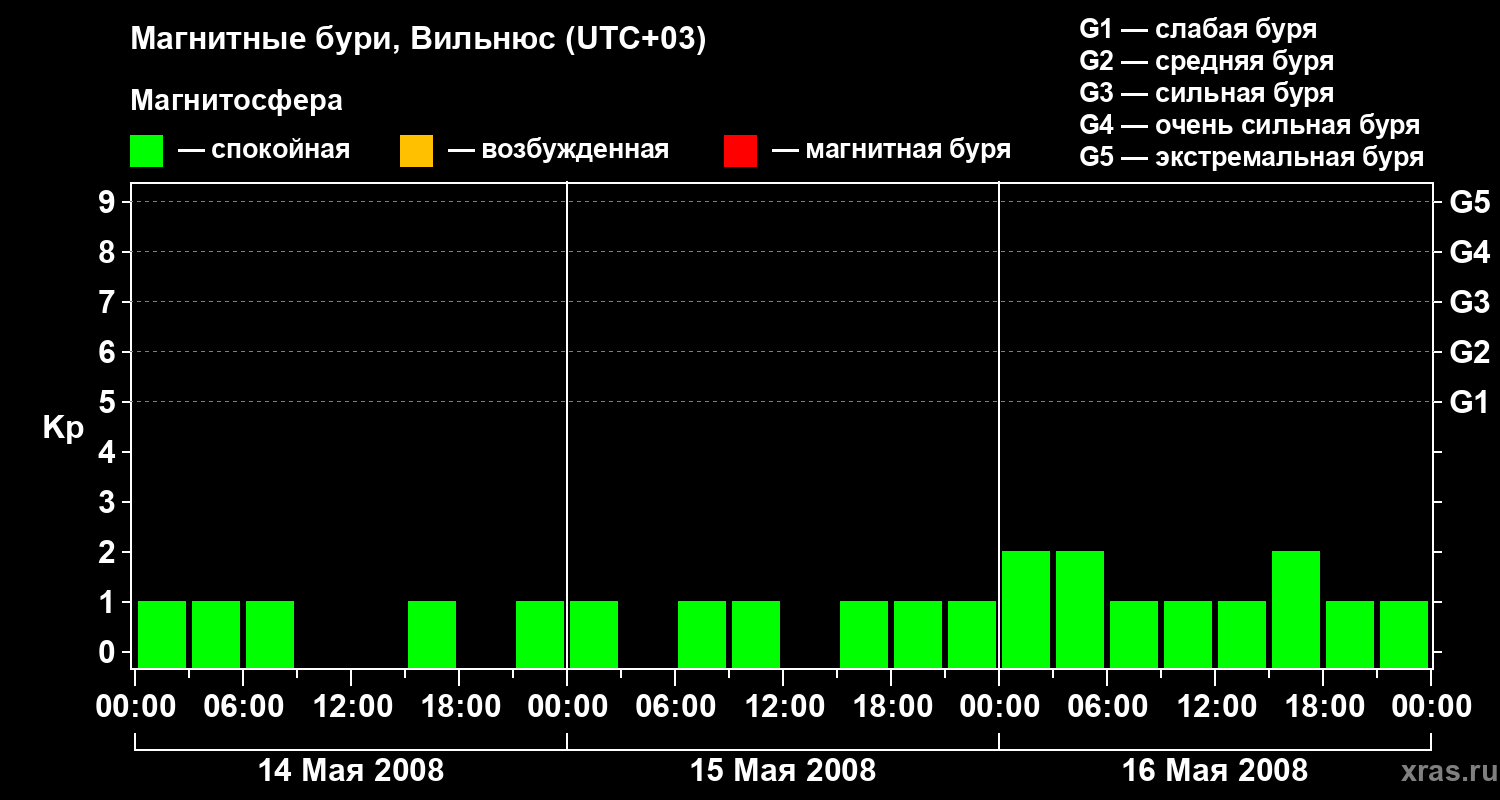This screenshot has height=800, width=1500.
Task: Click the G1 label on the right axis
Action: point(1469,402)
